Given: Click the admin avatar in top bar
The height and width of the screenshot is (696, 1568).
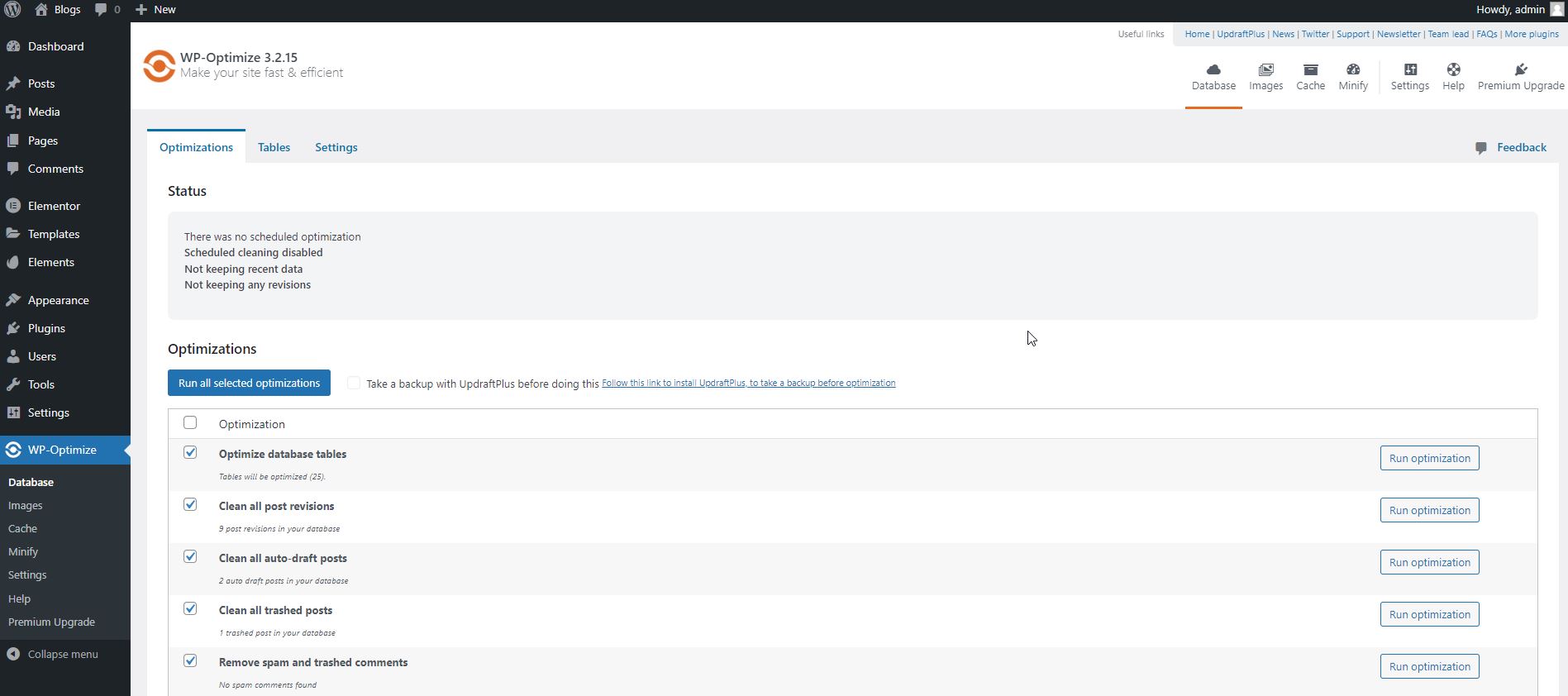Looking at the screenshot, I should coord(1556,10).
